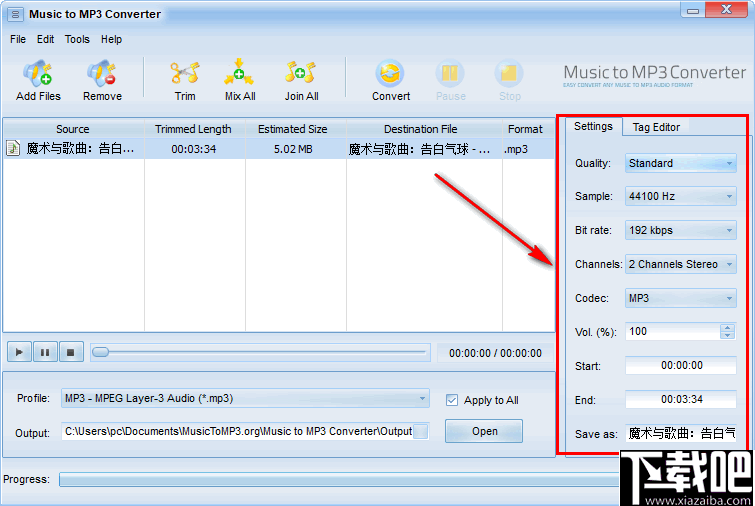
Task: Click the Pause toolbar icon
Action: click(450, 73)
